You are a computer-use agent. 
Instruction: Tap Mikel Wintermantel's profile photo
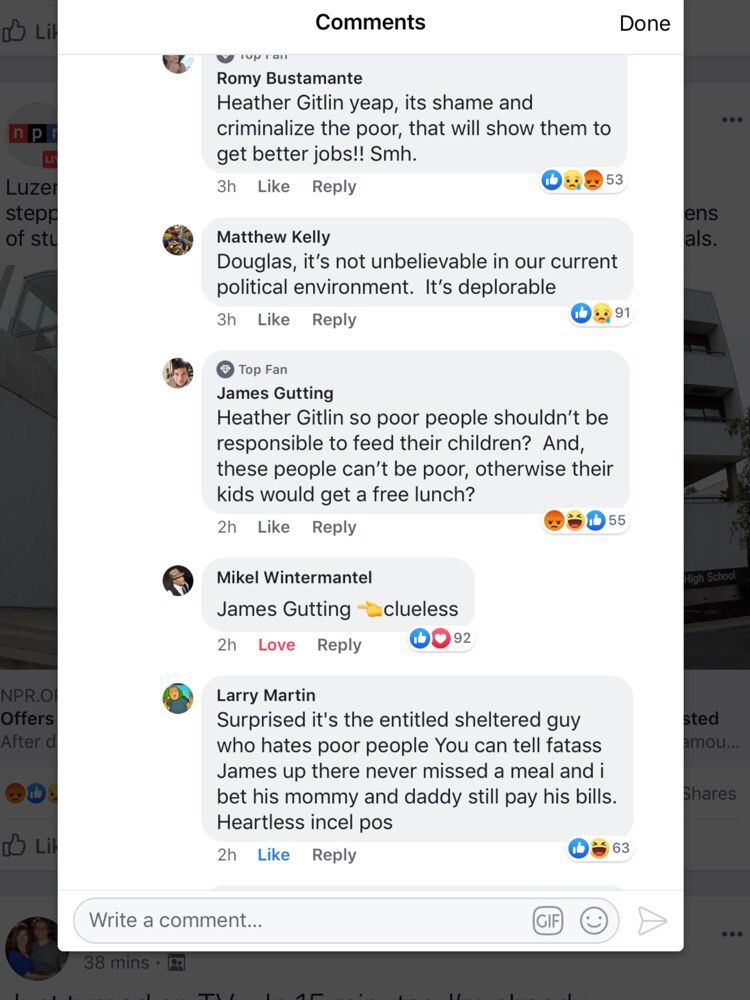(178, 580)
